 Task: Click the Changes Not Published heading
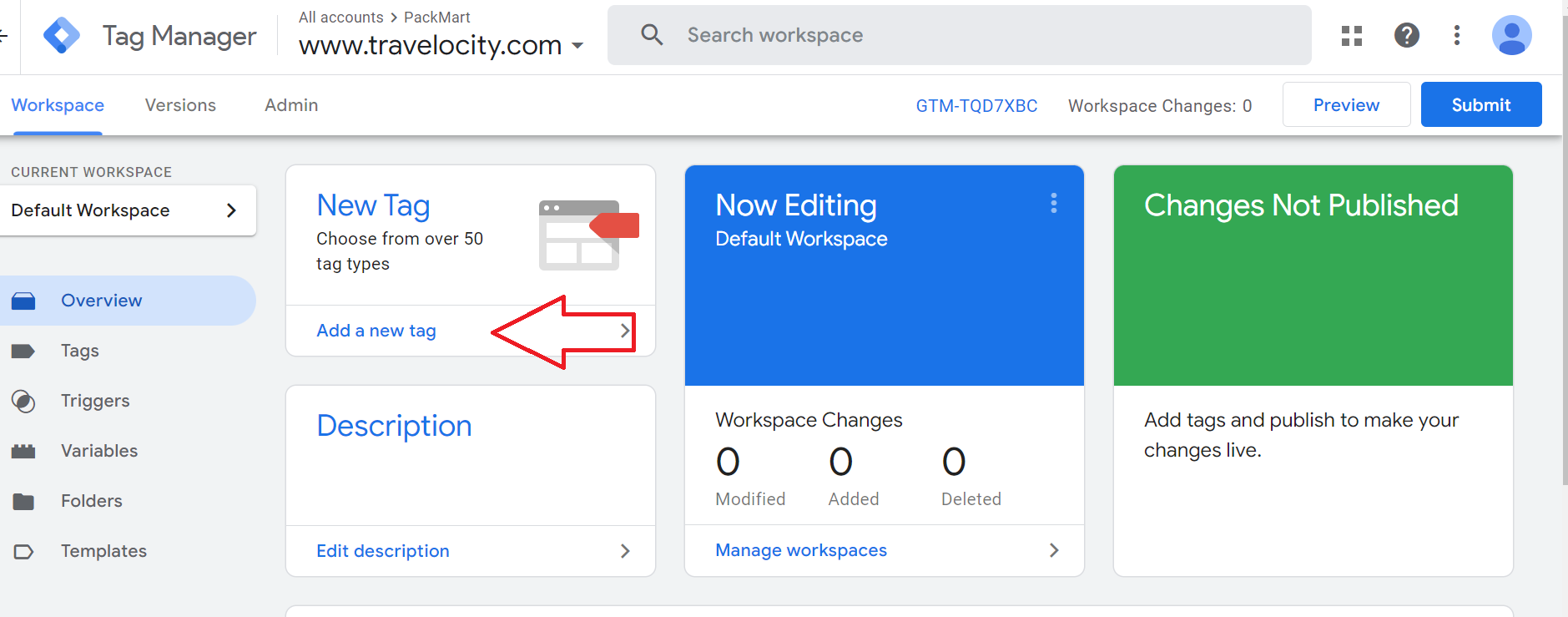[1301, 205]
